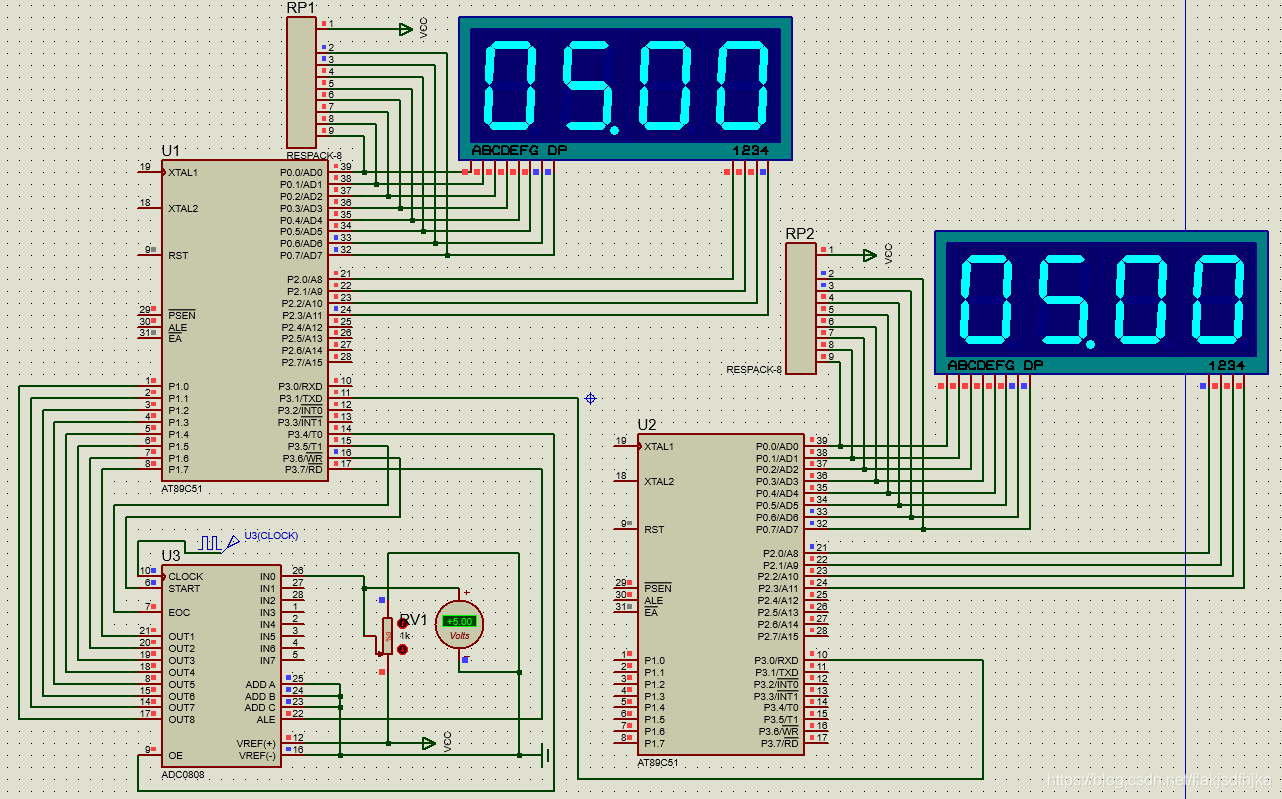Image resolution: width=1282 pixels, height=799 pixels.
Task: Click the 'OUT8' pin label on U3
Action: click(x=181, y=720)
